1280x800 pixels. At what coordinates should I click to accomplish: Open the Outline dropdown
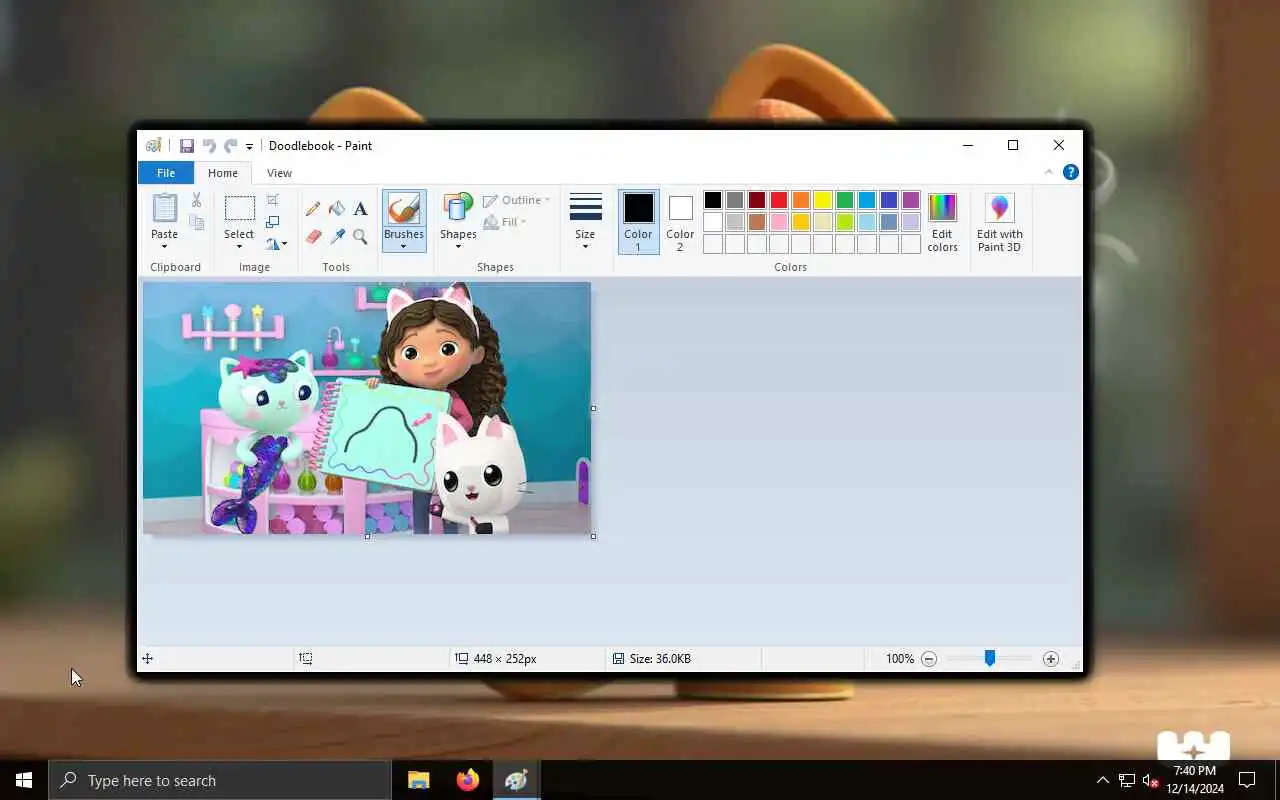click(516, 200)
